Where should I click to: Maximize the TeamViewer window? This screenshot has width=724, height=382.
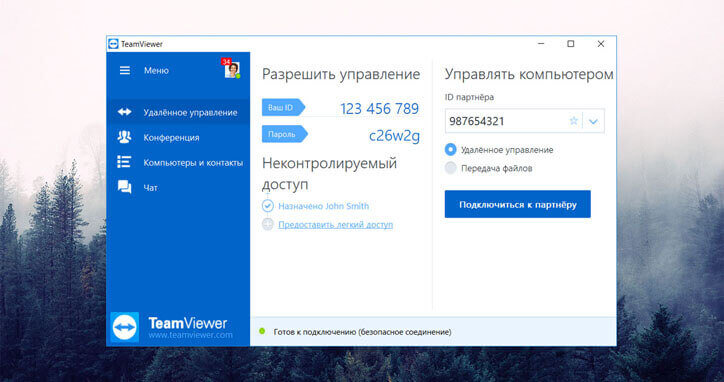click(571, 44)
